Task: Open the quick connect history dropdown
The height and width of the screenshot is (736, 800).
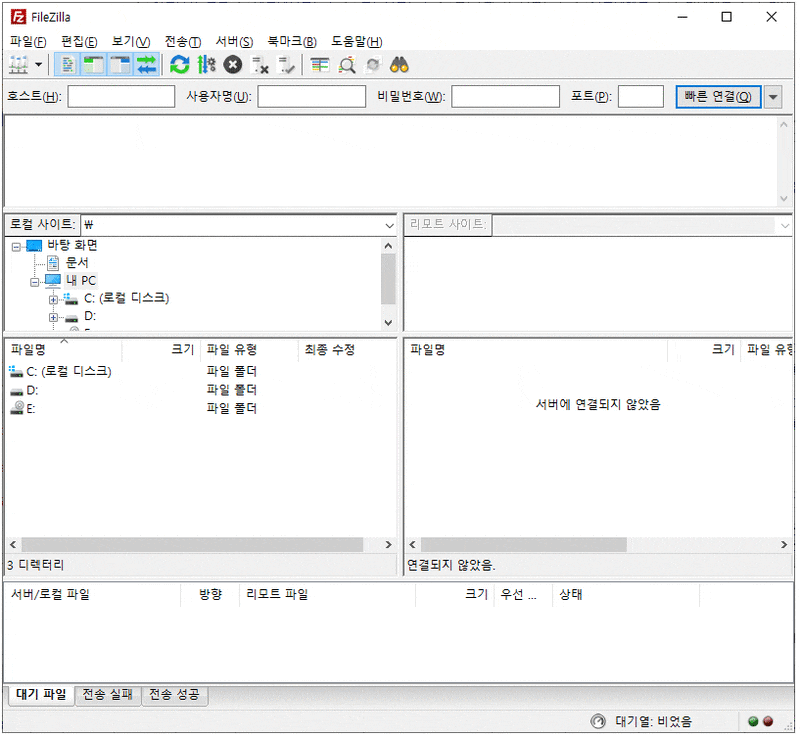Action: click(773, 97)
